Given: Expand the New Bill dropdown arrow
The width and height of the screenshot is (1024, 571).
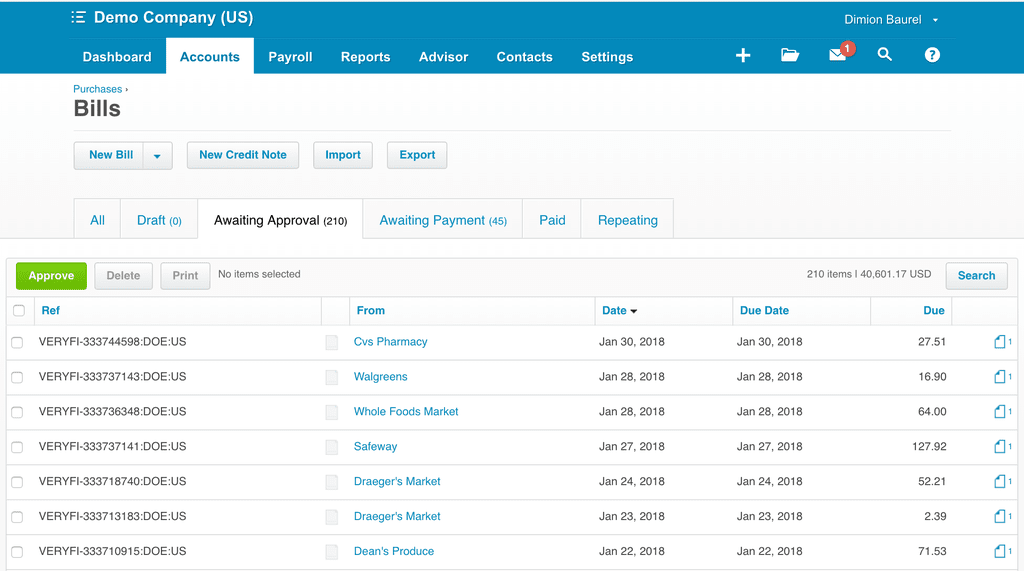Looking at the screenshot, I should (157, 155).
